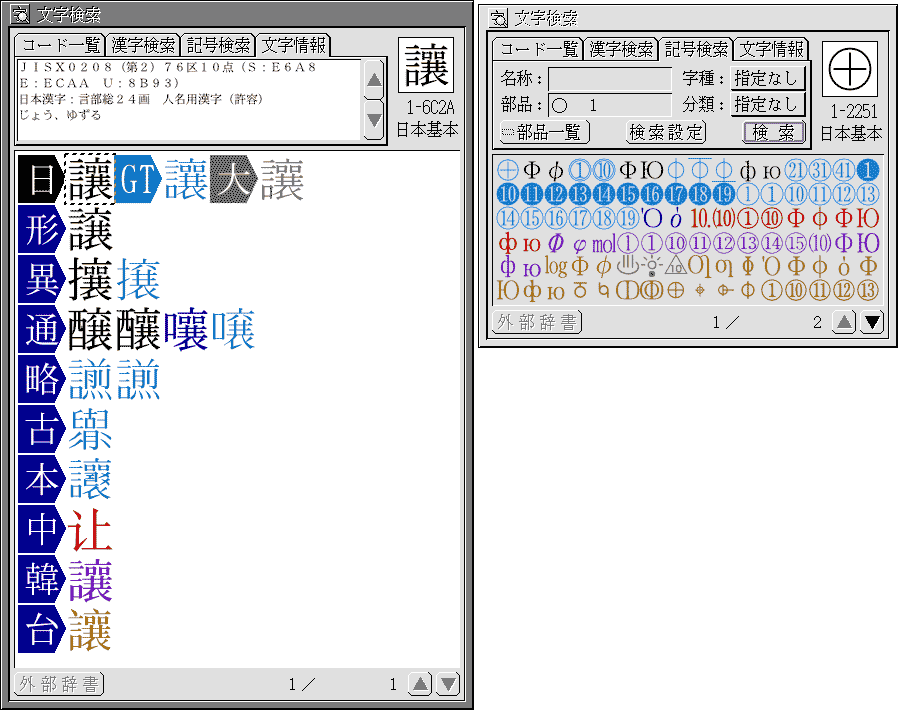This screenshot has height=710, width=898.
Task: Click the 名称 name input field
Action: (610, 78)
